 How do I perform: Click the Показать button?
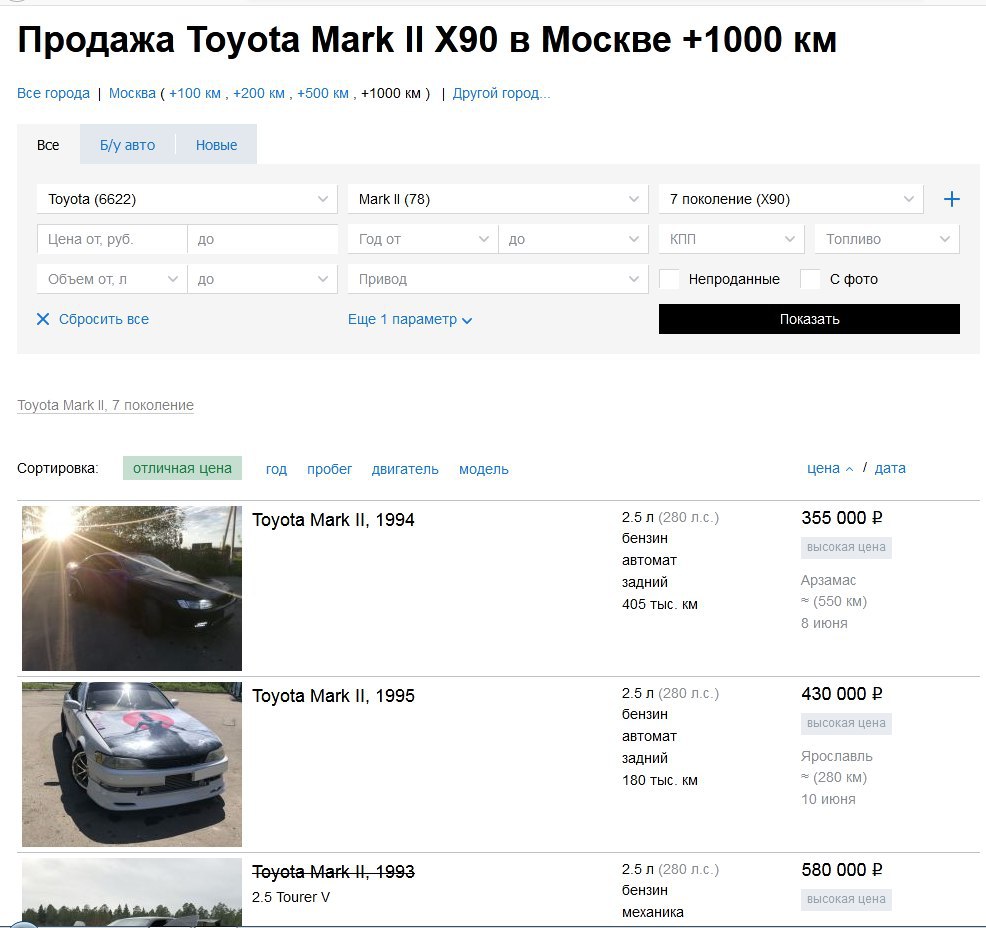[809, 319]
